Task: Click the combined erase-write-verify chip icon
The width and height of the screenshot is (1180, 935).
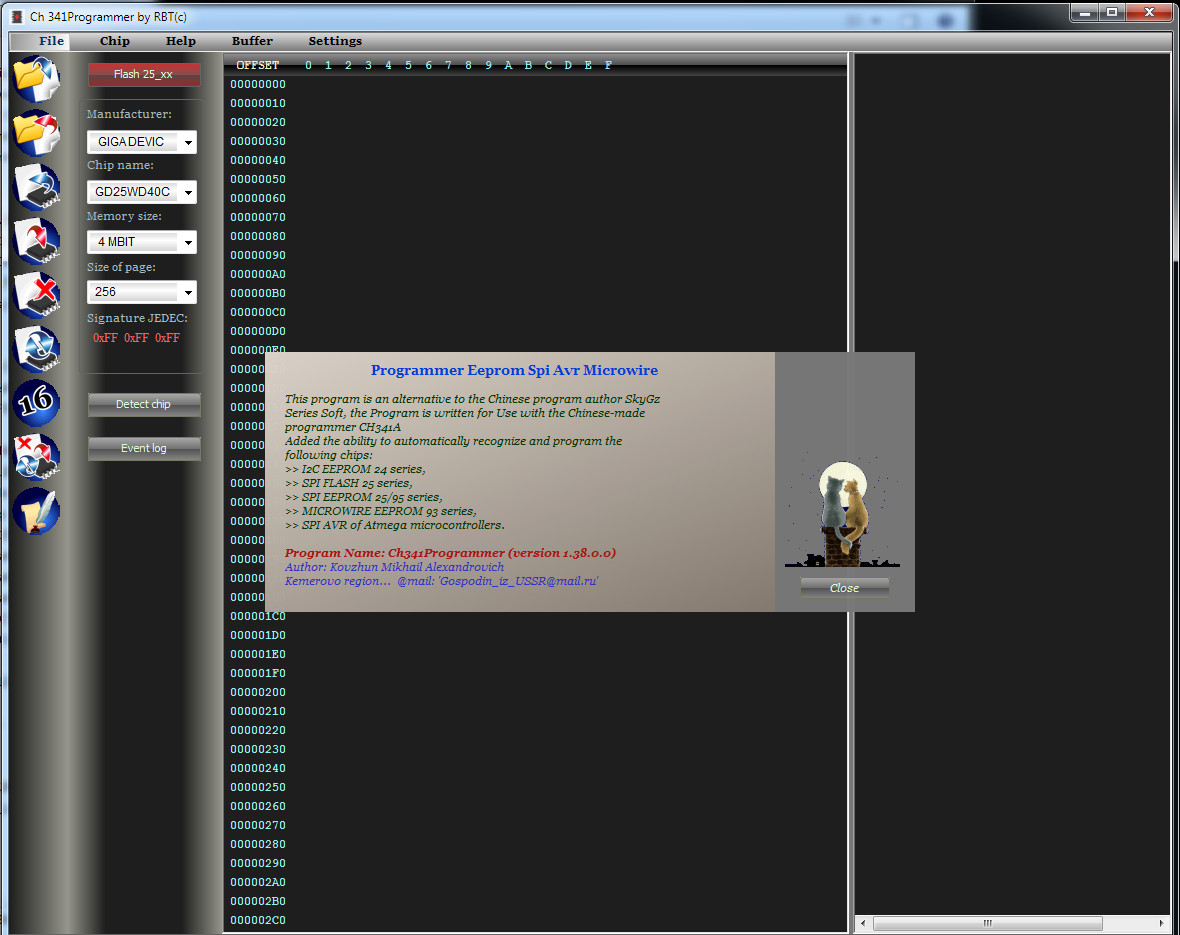Action: [36, 457]
